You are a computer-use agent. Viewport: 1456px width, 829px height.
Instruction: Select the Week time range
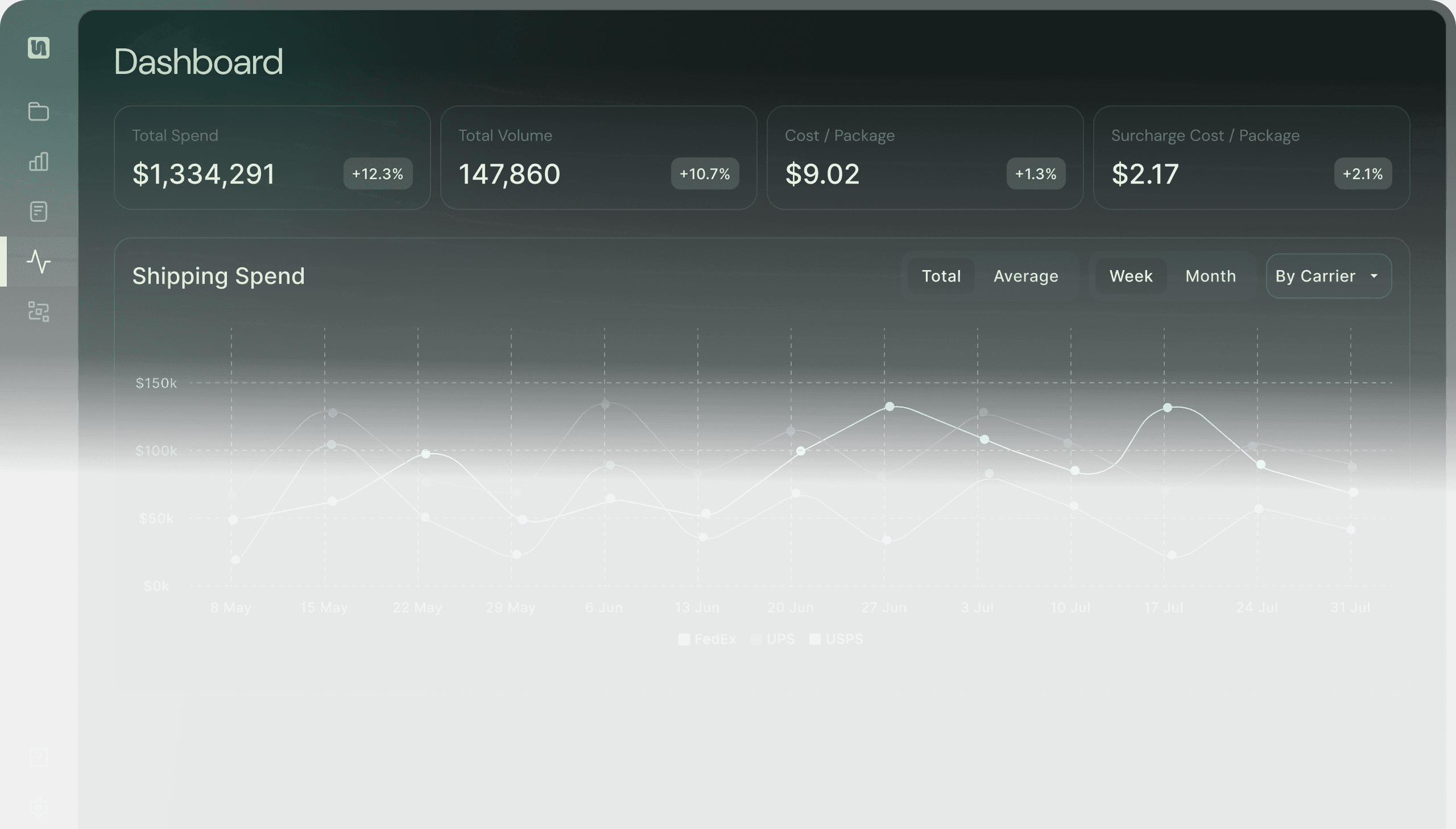(x=1130, y=276)
